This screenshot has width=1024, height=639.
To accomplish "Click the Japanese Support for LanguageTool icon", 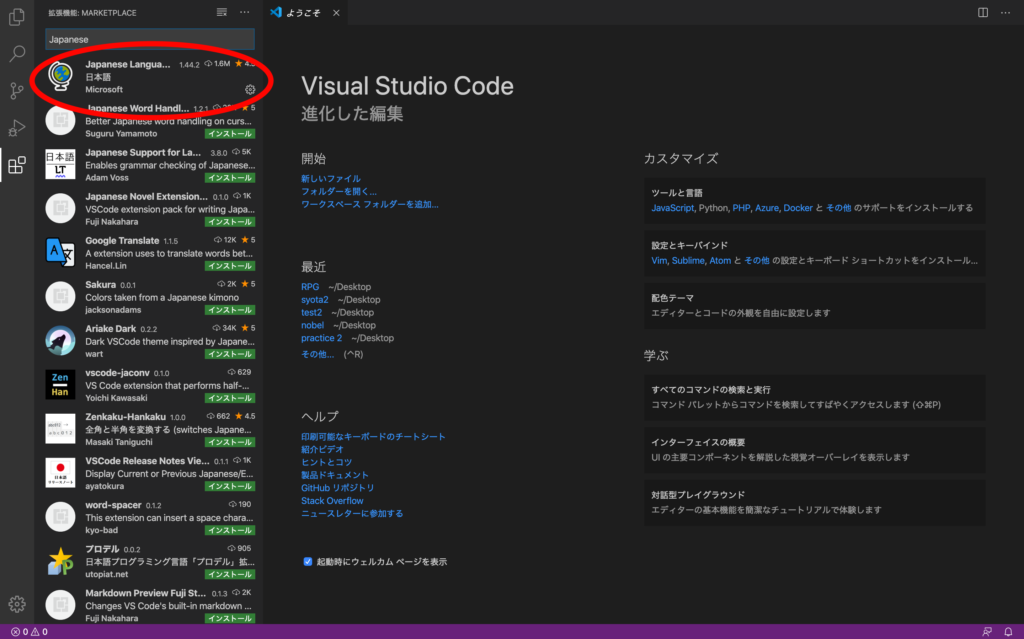I will tap(60, 165).
